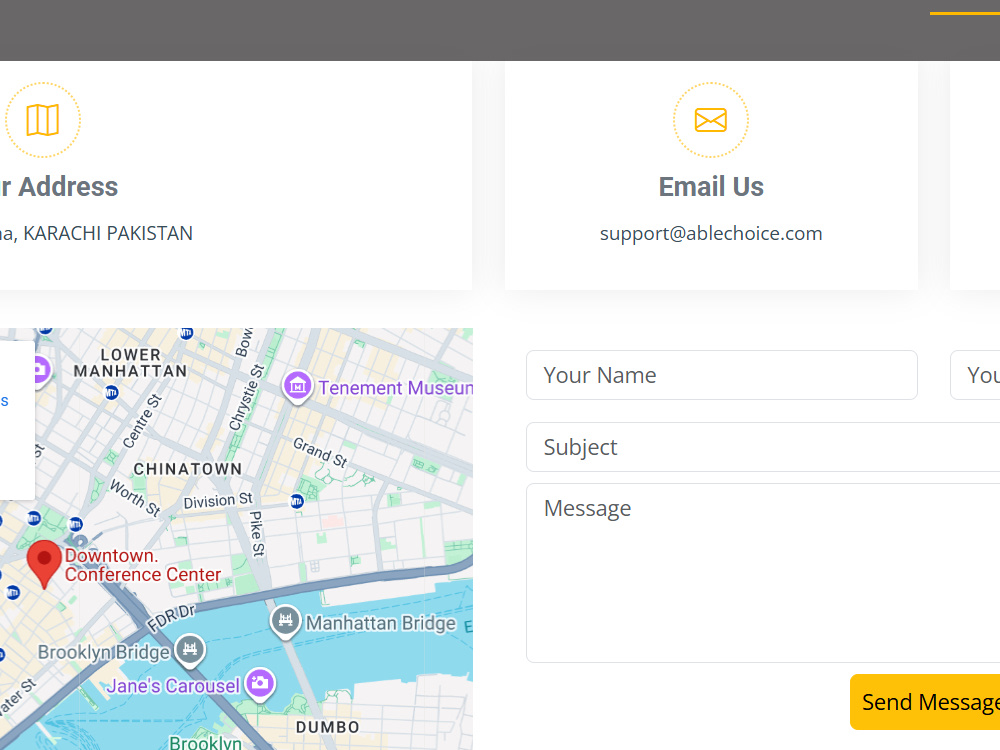Submit with the Send Message button
Screen dimensions: 1000x750
pos(925,702)
